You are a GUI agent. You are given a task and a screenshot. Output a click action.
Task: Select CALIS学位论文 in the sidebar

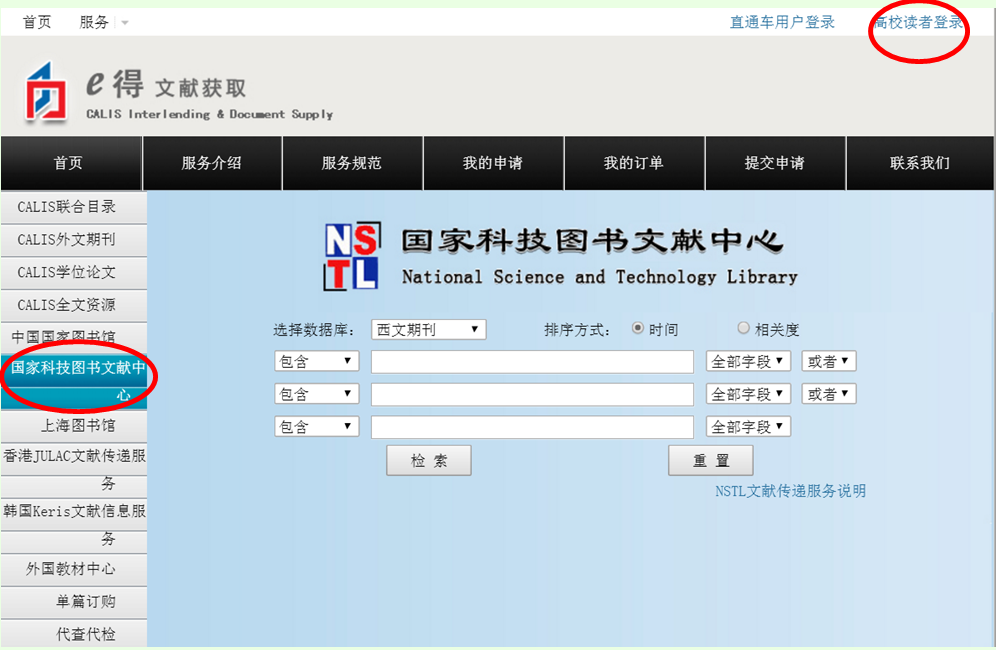(x=74, y=273)
